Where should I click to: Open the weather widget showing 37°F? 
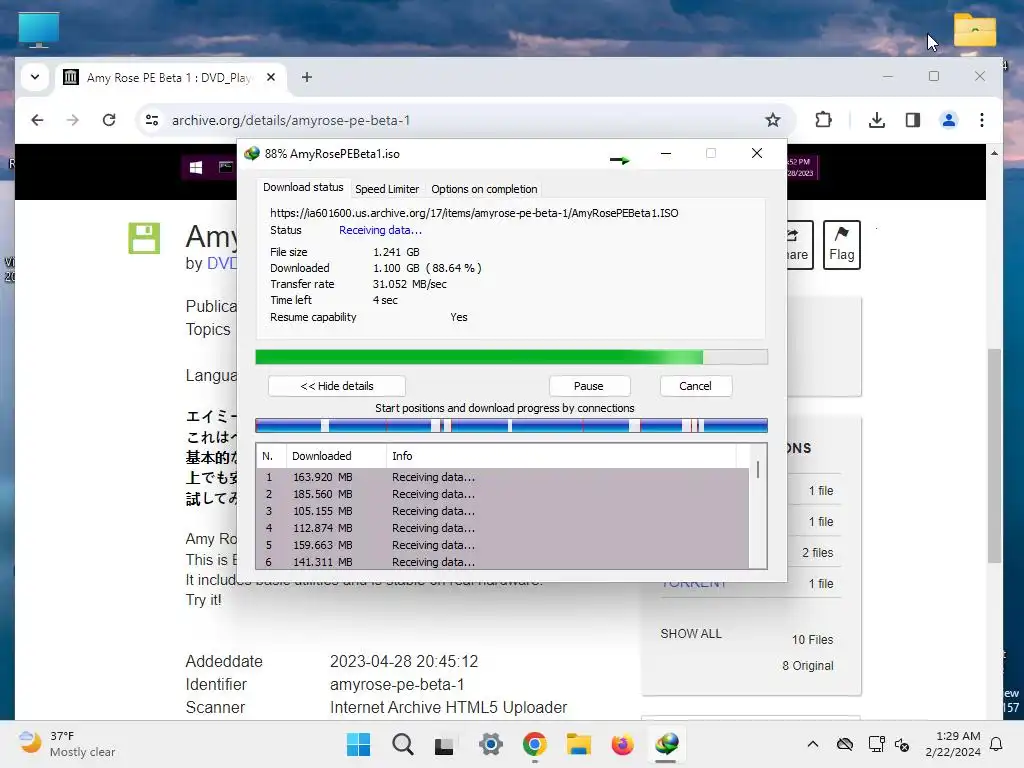(67, 744)
